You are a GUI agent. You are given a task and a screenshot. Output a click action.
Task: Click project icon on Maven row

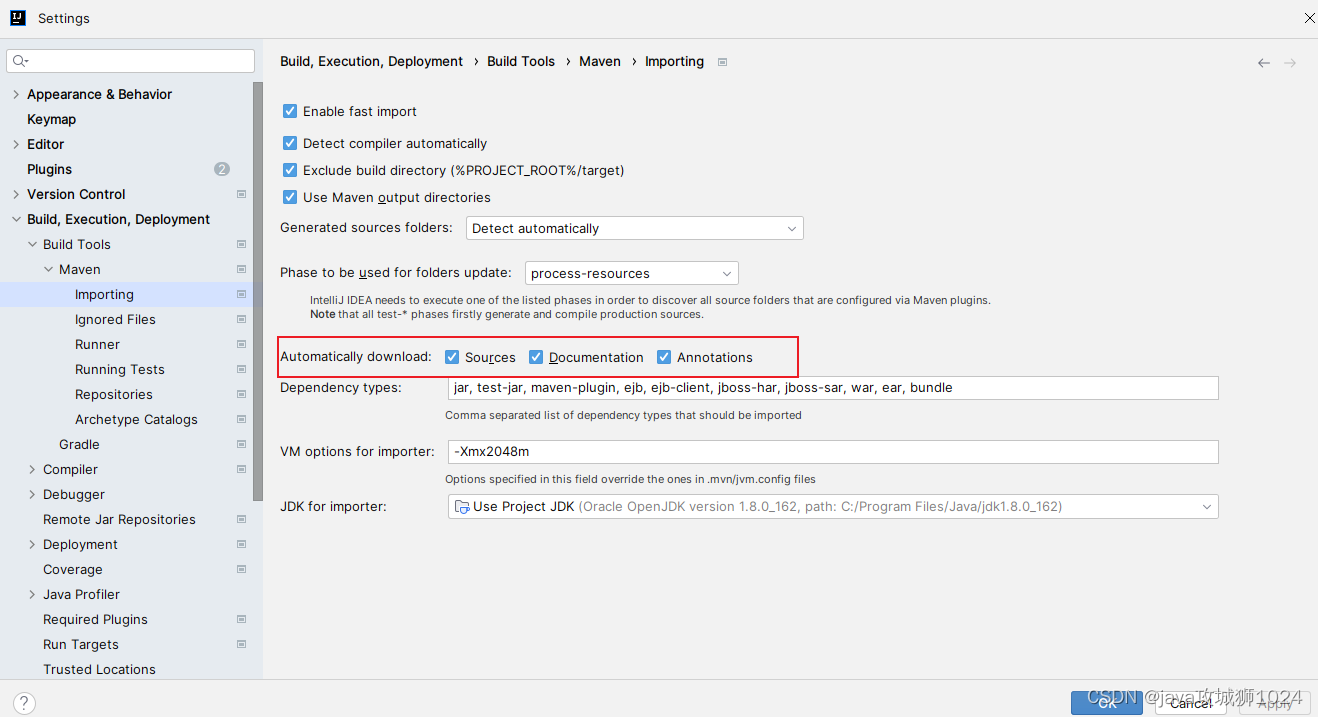241,269
